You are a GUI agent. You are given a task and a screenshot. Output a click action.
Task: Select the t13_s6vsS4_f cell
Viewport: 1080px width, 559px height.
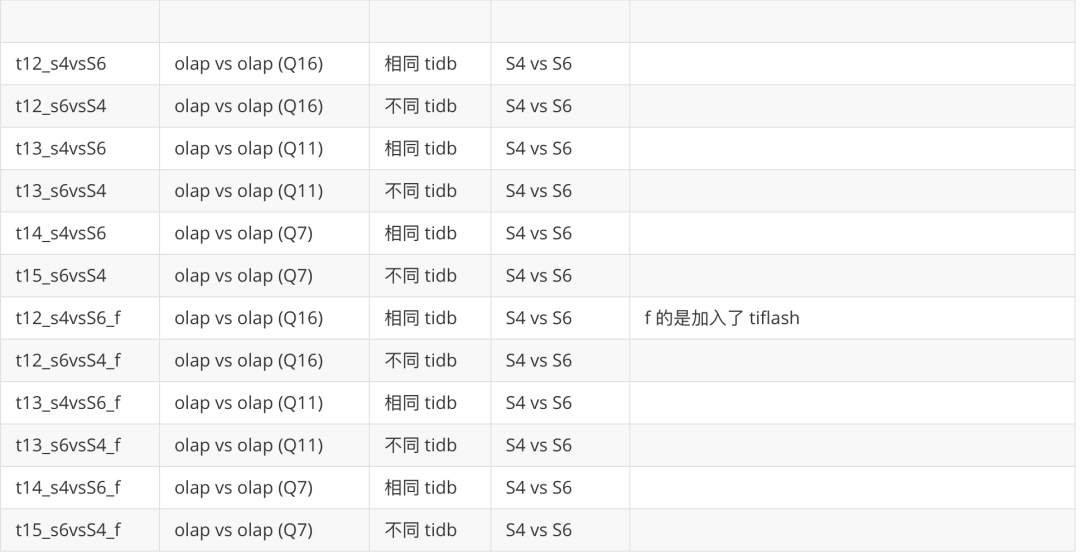[68, 445]
